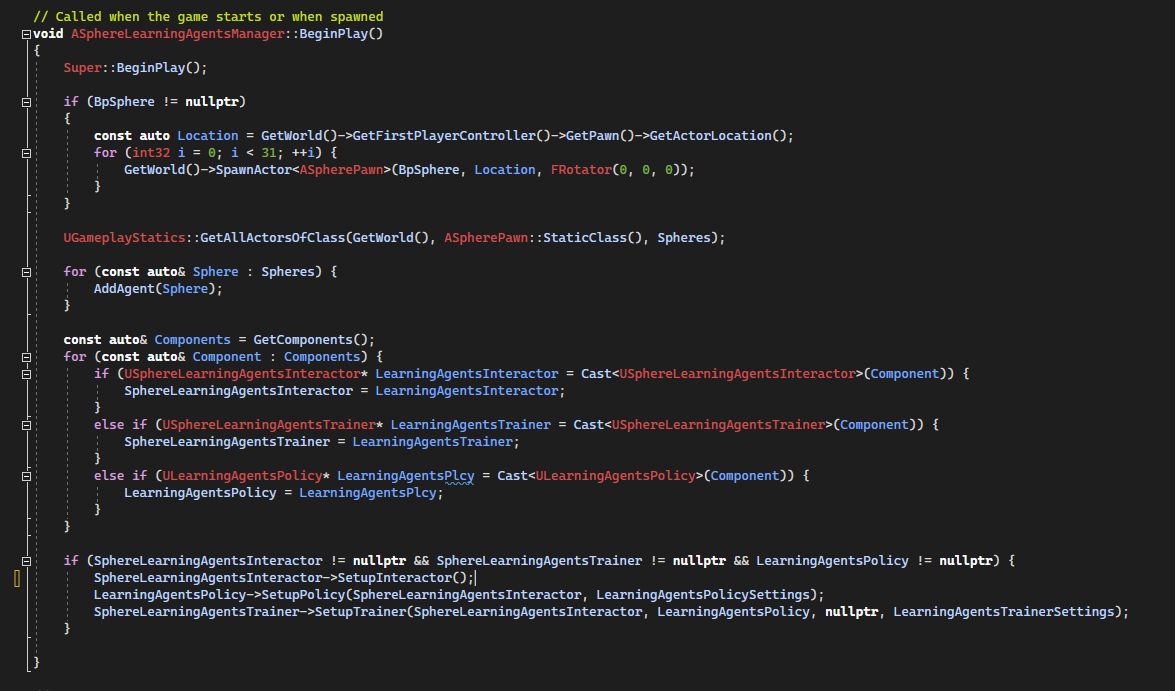Click the SpawnActor function name
Viewport: 1175px width, 691px height.
[253, 169]
